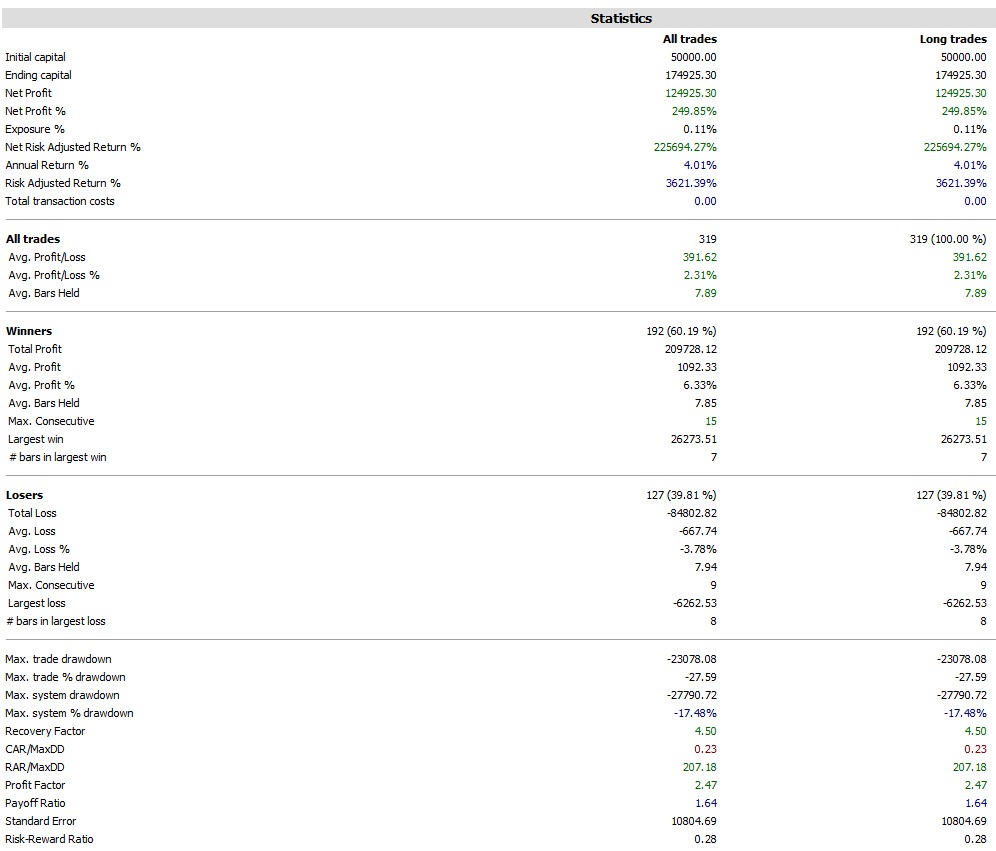Click the Total transaction costs label
The image size is (996, 851).
[x=60, y=201]
